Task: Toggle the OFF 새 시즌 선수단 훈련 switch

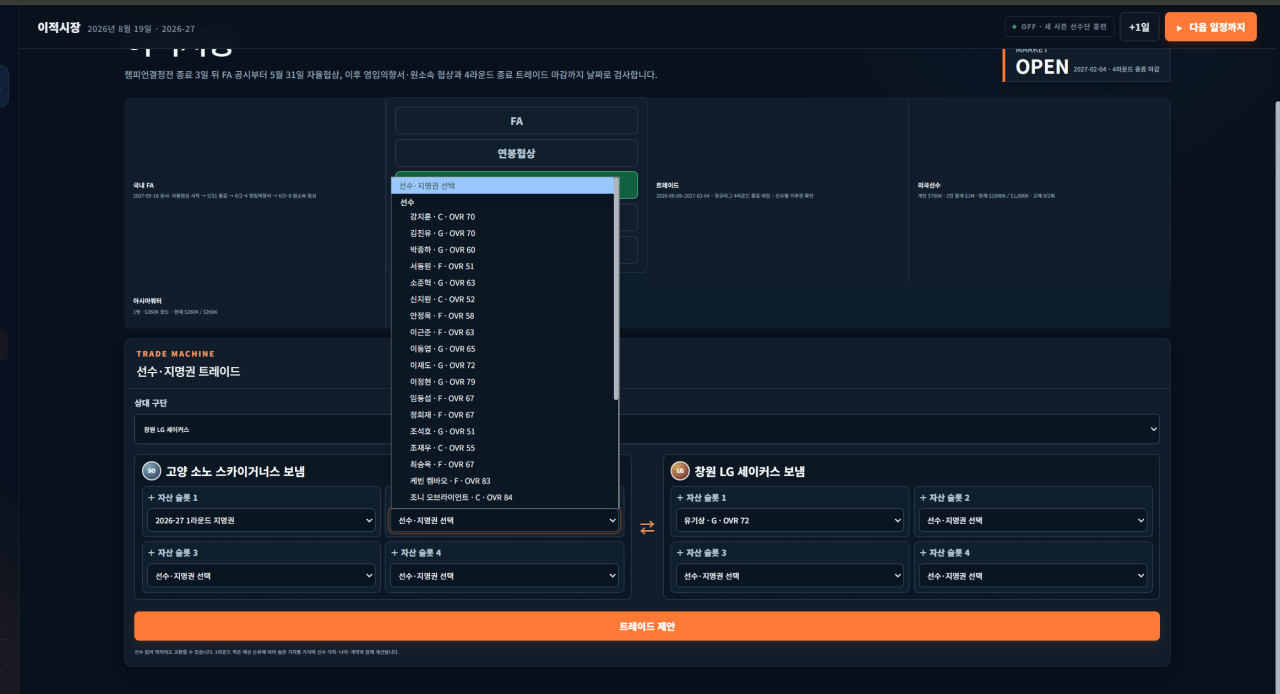Action: (x=1059, y=27)
